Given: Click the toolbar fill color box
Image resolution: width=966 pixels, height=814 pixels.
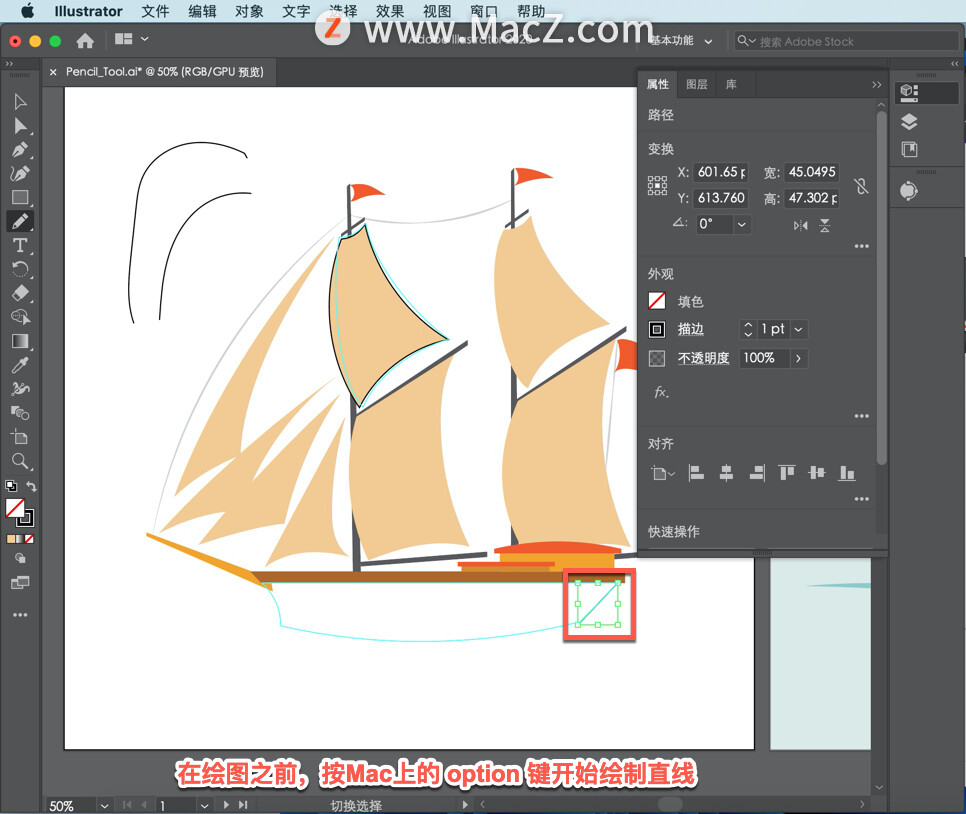Looking at the screenshot, I should 15,508.
